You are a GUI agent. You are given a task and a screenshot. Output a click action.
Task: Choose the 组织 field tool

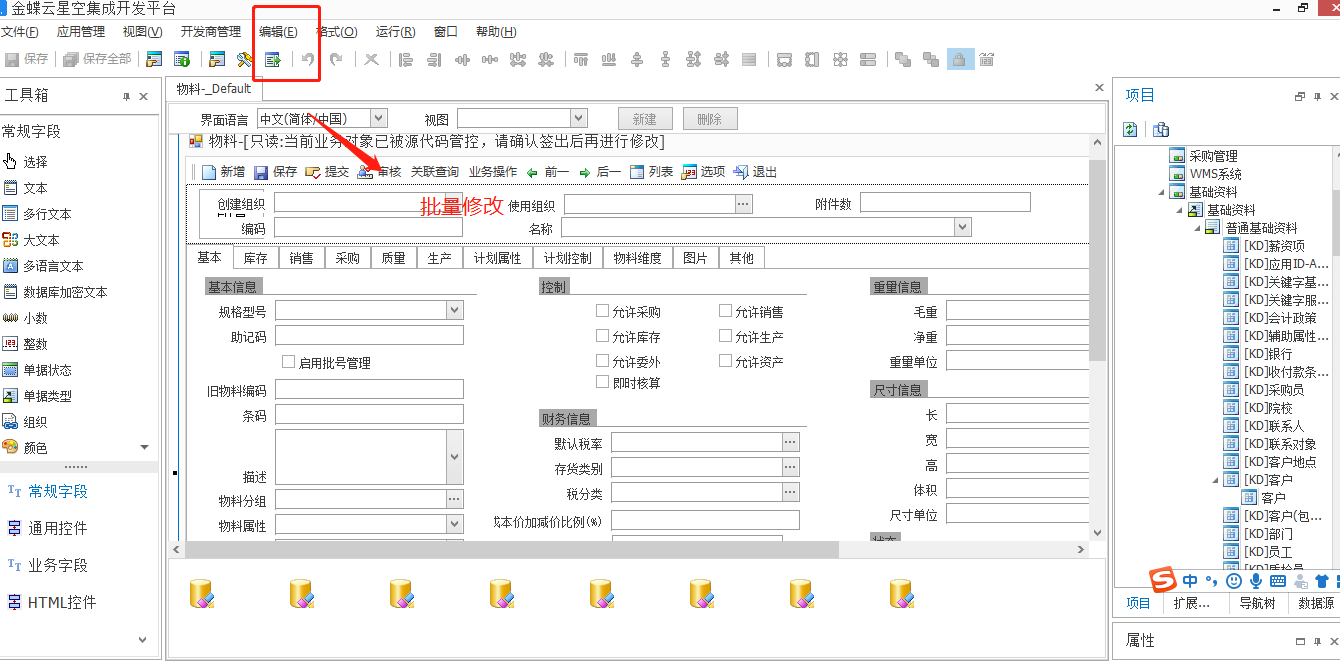[x=26, y=422]
